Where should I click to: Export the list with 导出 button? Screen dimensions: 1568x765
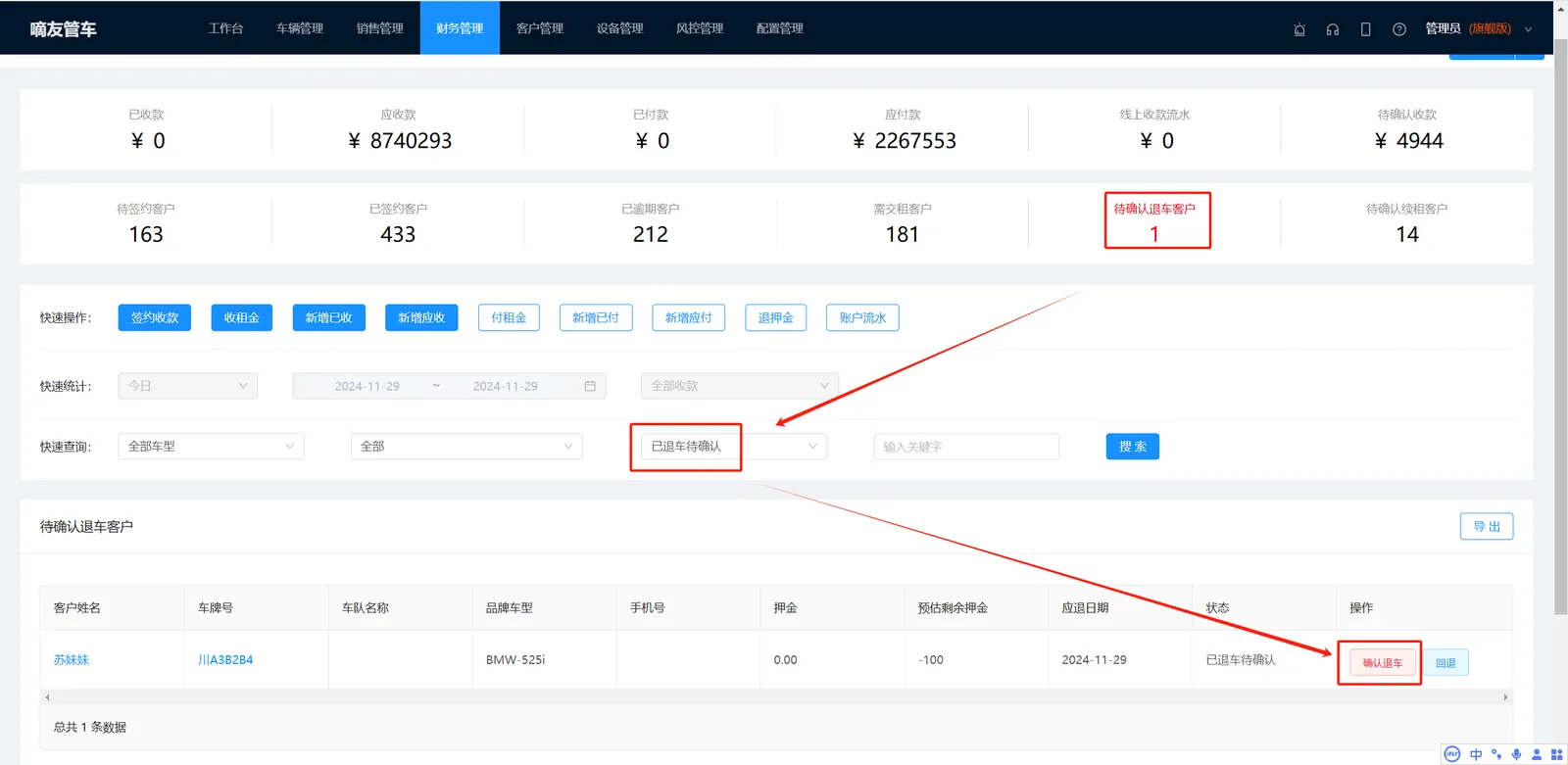(1487, 527)
